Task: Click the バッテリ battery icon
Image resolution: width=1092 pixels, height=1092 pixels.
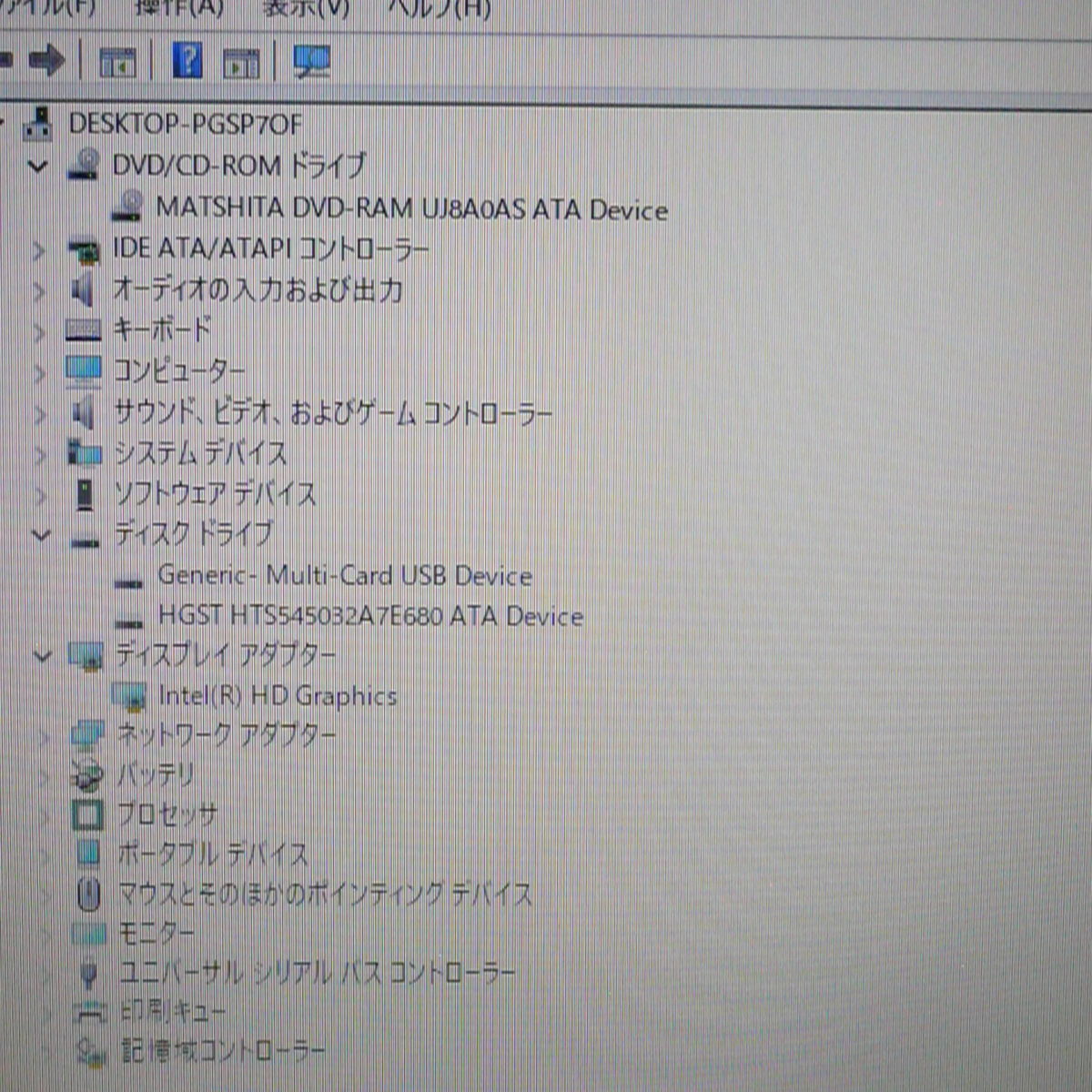Action: click(87, 775)
